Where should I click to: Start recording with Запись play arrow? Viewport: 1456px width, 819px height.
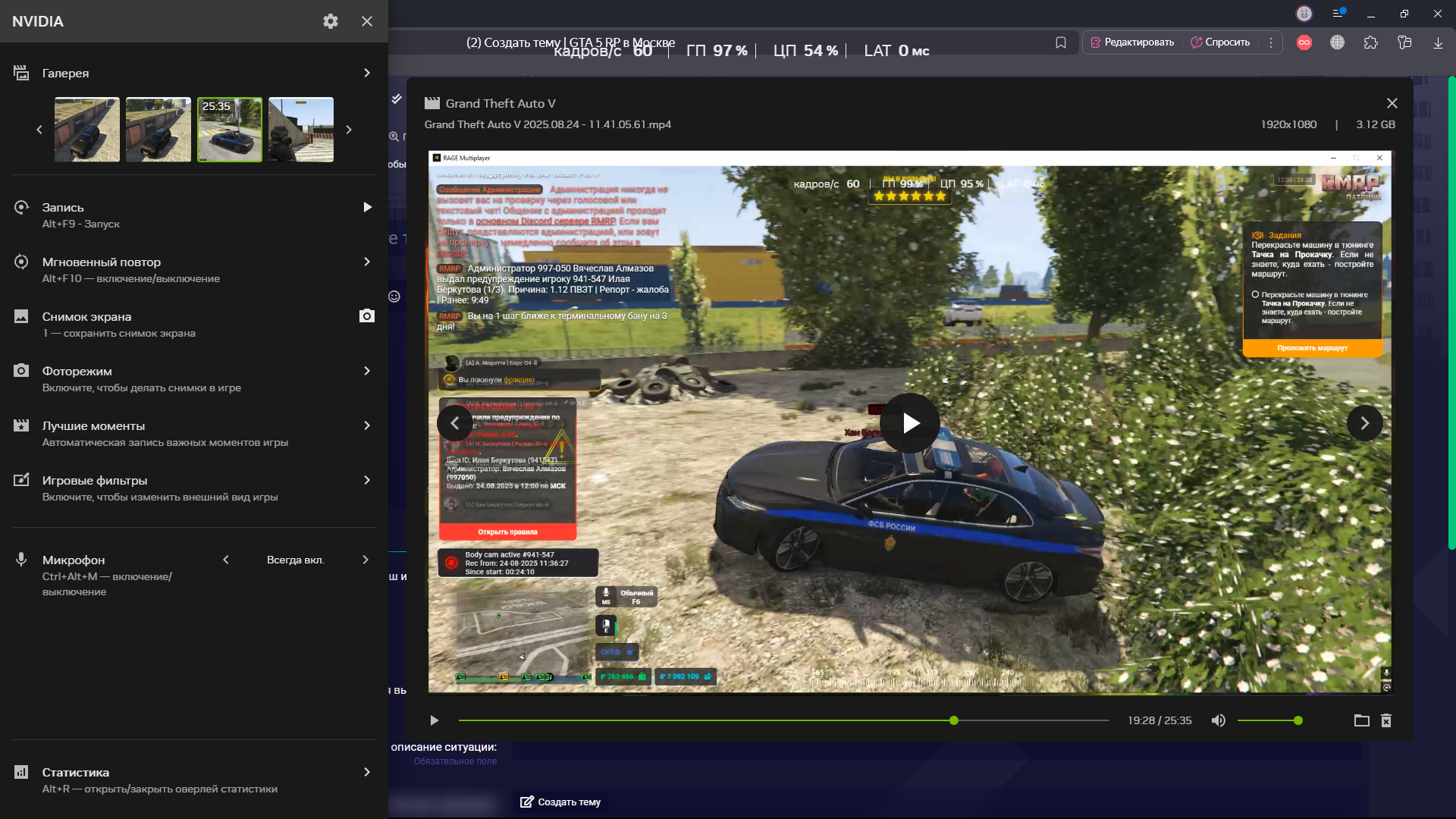point(367,207)
